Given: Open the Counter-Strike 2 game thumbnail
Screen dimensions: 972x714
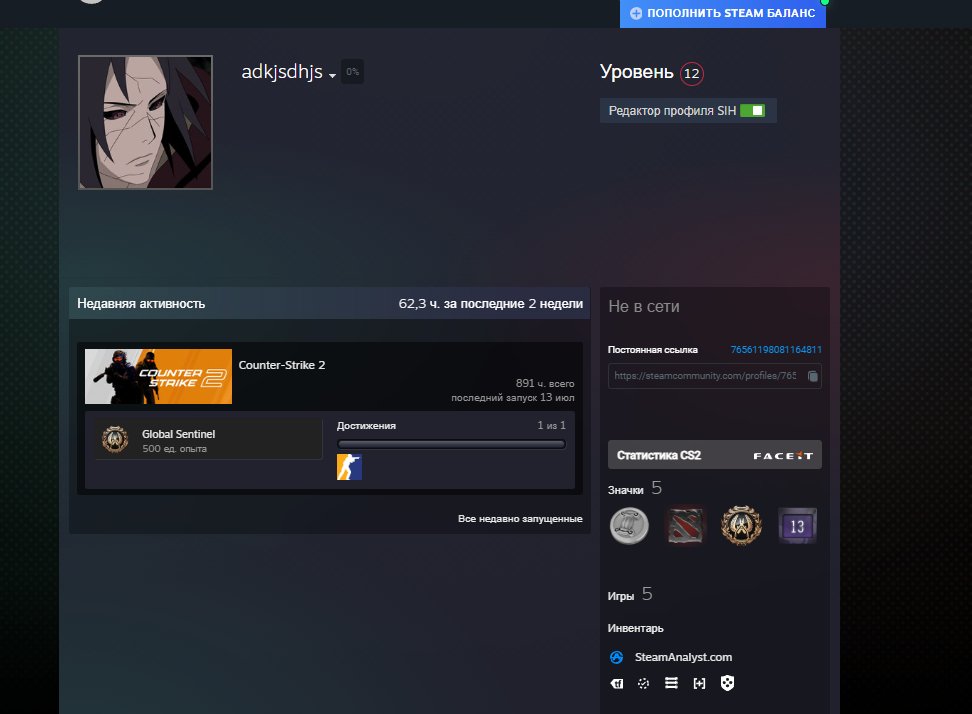Looking at the screenshot, I should click(158, 376).
